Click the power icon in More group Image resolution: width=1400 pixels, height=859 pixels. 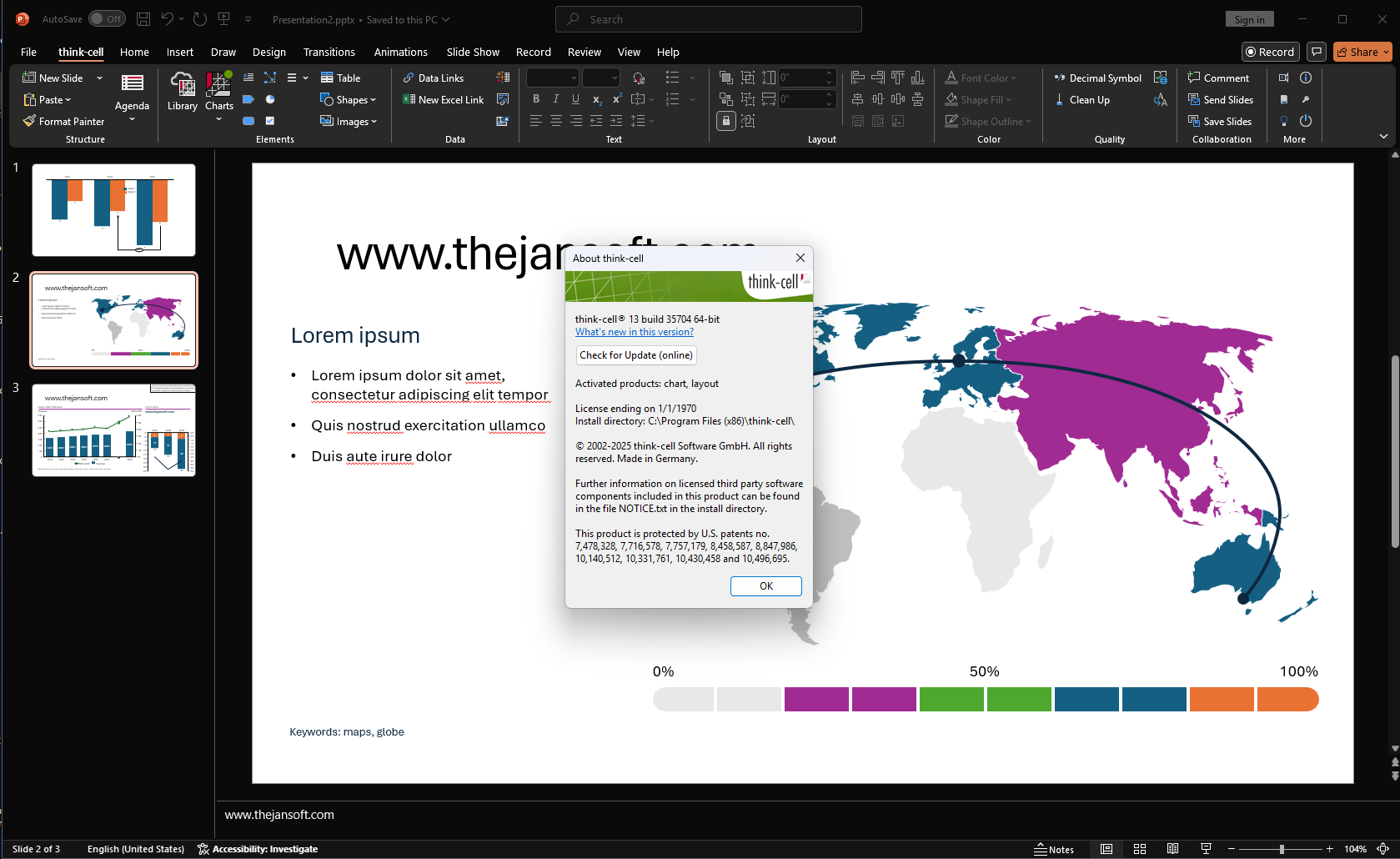[1306, 121]
